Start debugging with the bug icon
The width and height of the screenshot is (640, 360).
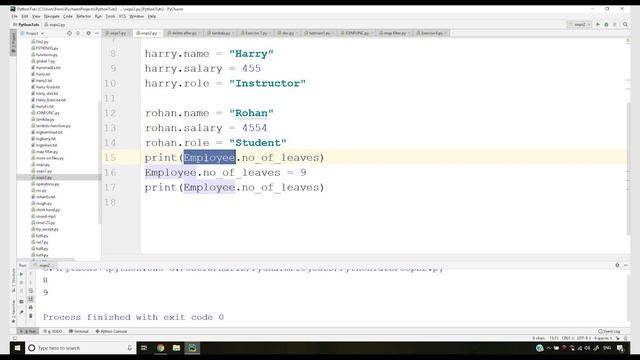606,24
